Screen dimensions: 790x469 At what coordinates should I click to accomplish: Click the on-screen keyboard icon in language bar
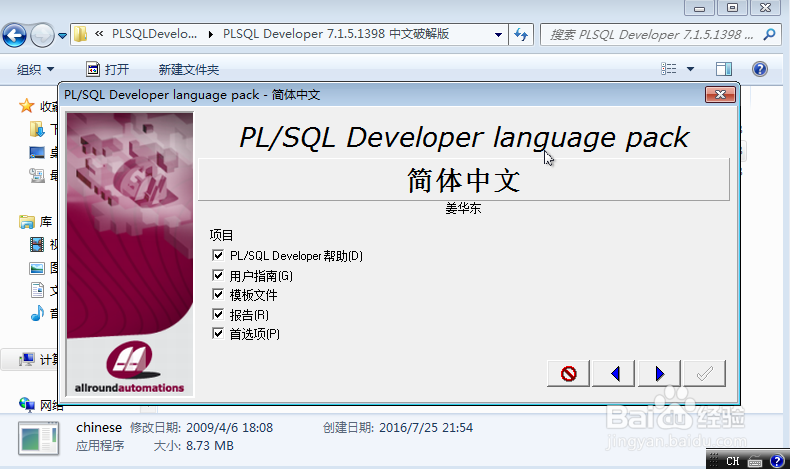(x=755, y=461)
